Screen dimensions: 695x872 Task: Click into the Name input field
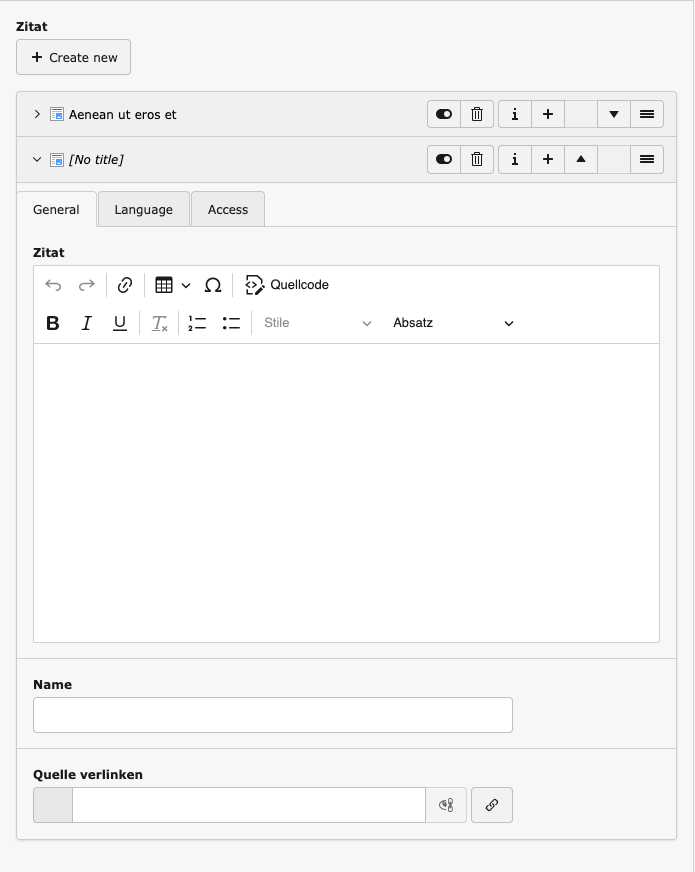point(273,715)
